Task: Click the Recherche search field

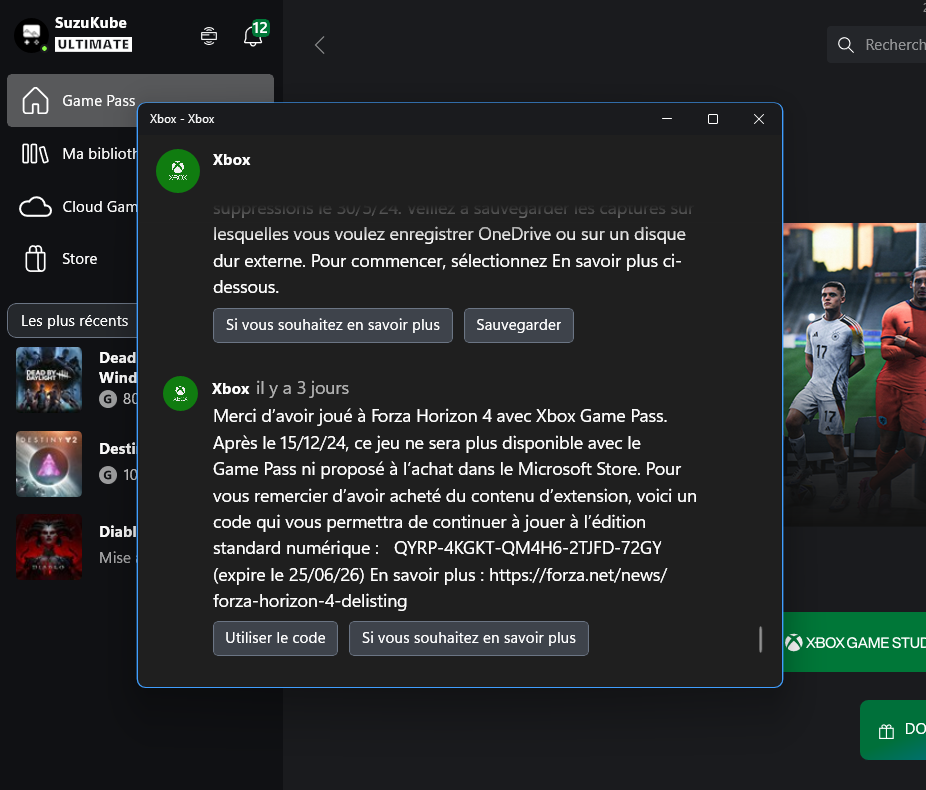Action: point(877,45)
